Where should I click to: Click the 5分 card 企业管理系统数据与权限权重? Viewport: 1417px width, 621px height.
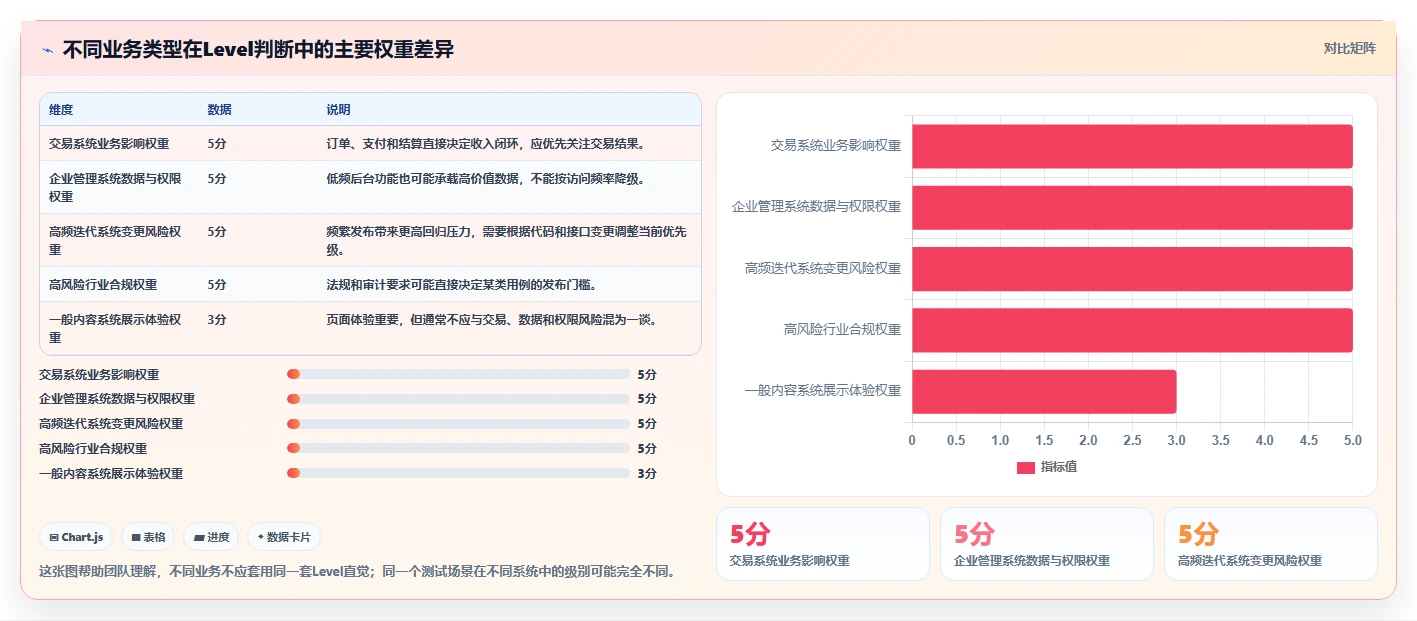(1047, 544)
